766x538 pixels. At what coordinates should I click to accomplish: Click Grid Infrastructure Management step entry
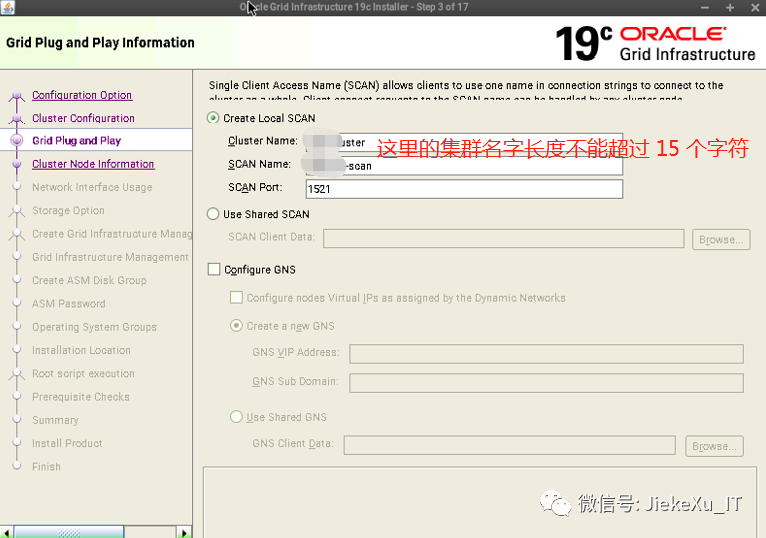pyautogui.click(x=110, y=257)
